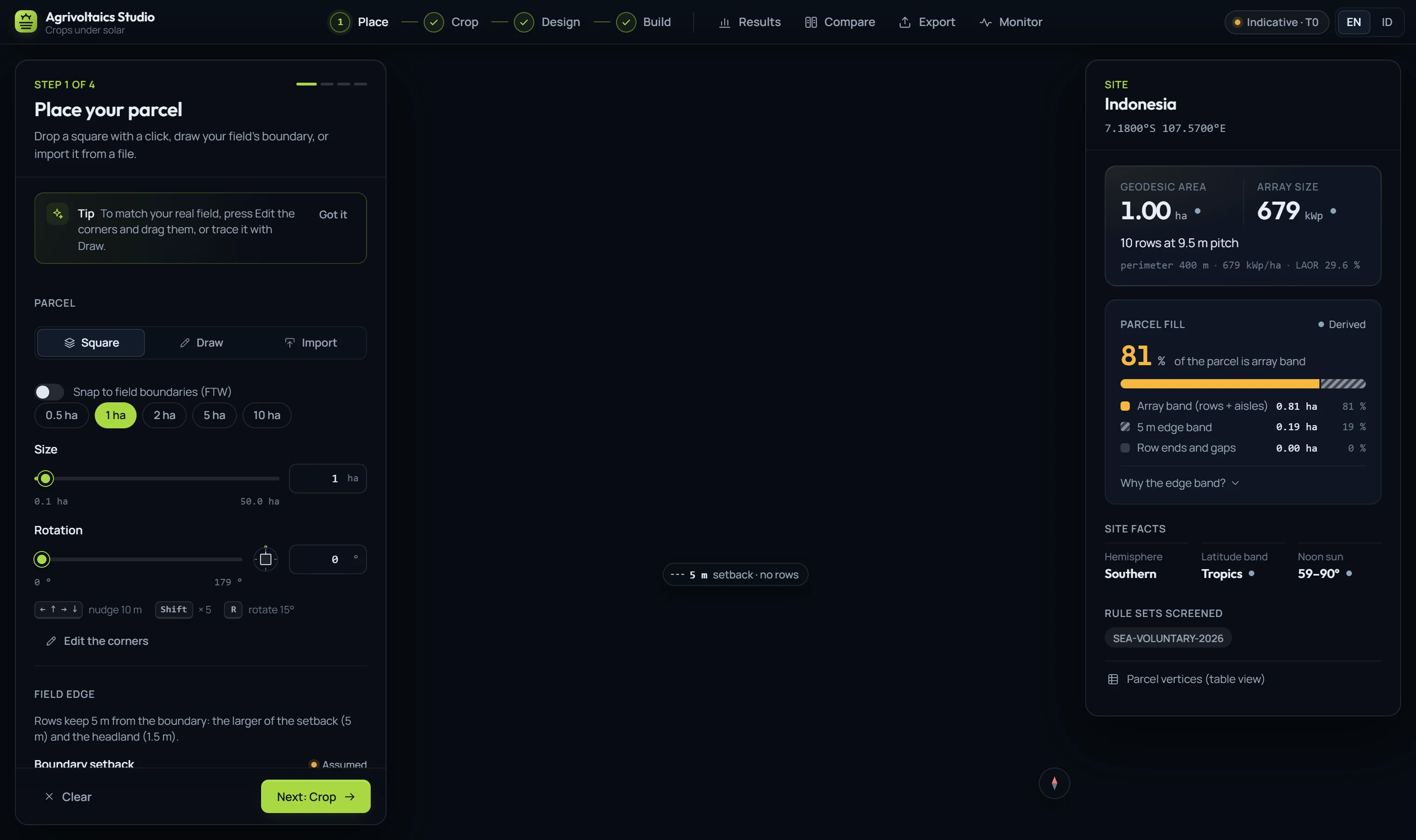Select the 5 ha preset

(215, 415)
